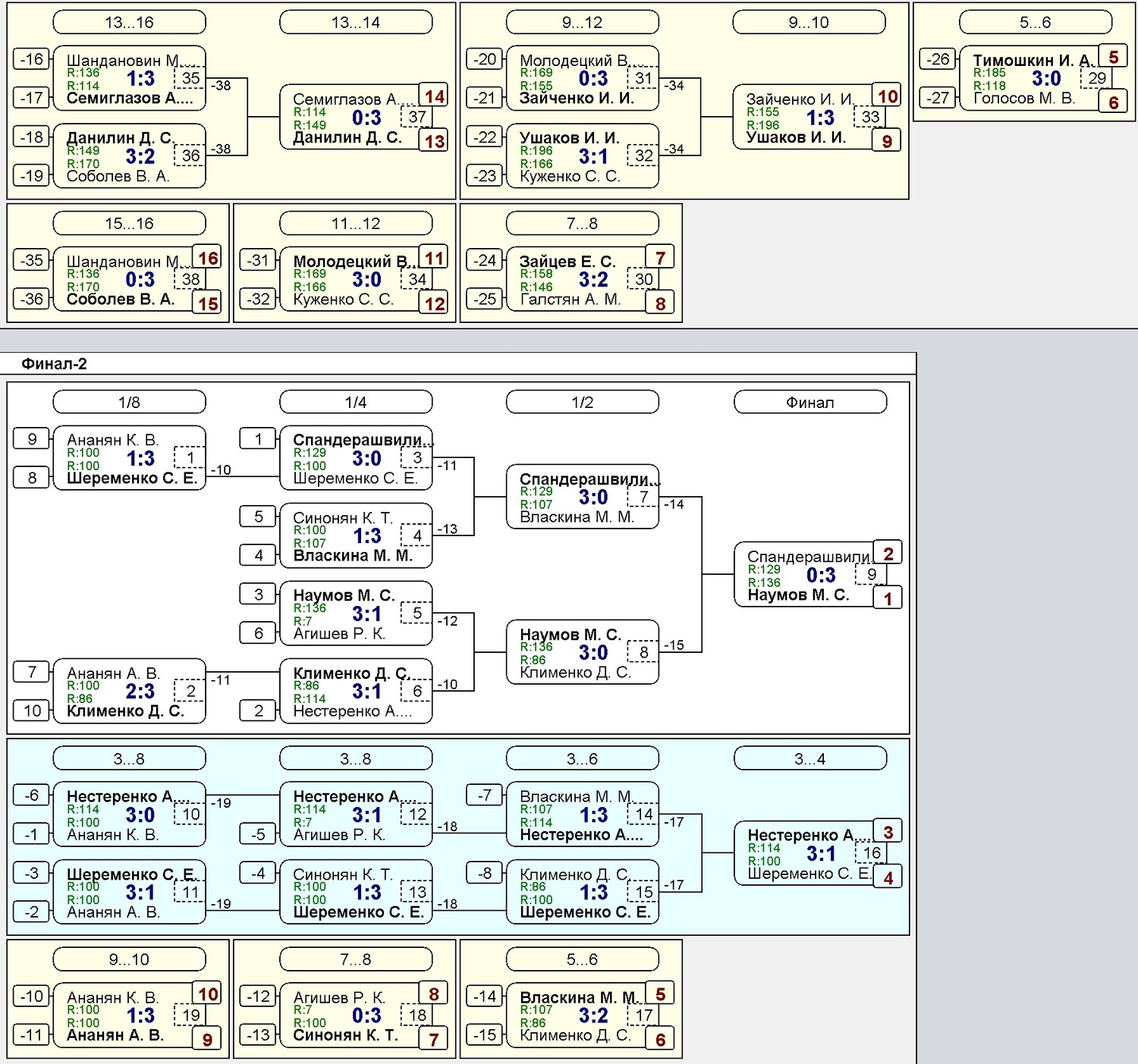Image resolution: width=1138 pixels, height=1064 pixels.
Task: Open match 17 Власкина vs Клименко
Action: coord(582,1016)
